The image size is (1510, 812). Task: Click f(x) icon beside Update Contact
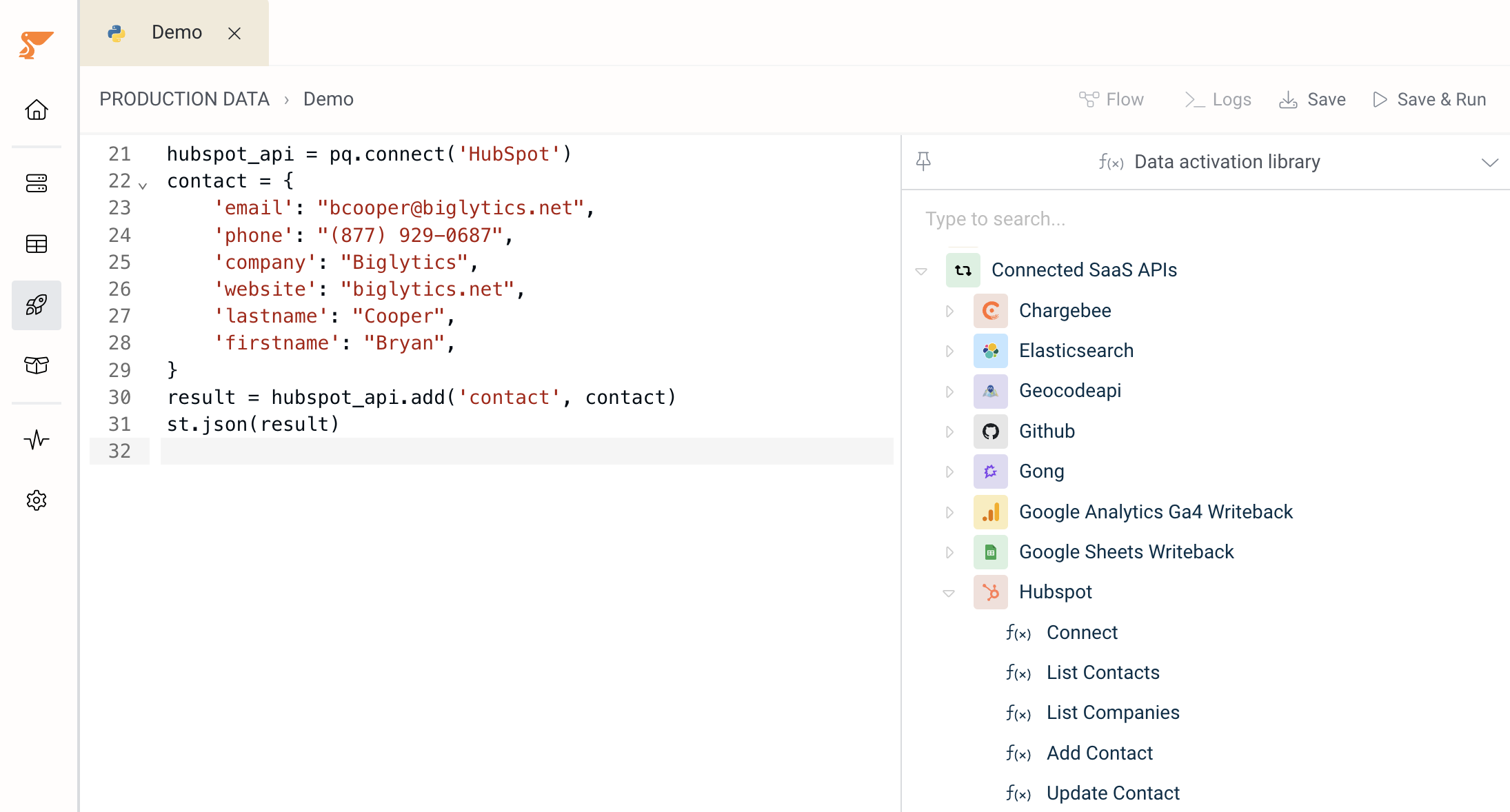pos(1018,793)
